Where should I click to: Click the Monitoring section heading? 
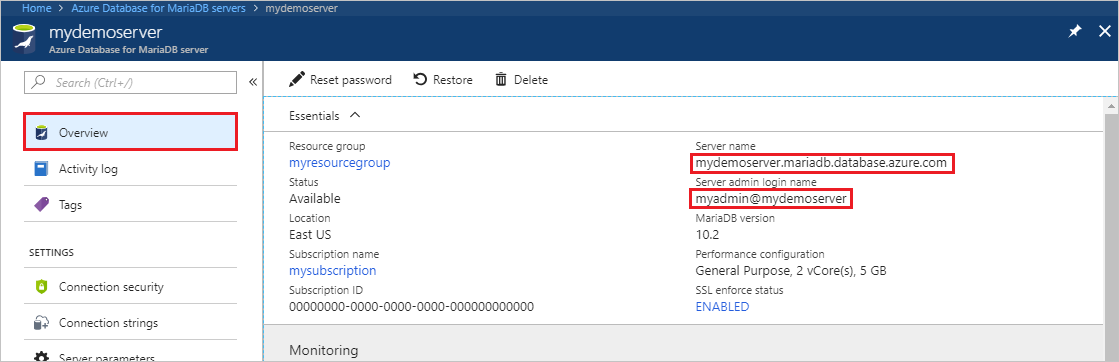pos(323,351)
